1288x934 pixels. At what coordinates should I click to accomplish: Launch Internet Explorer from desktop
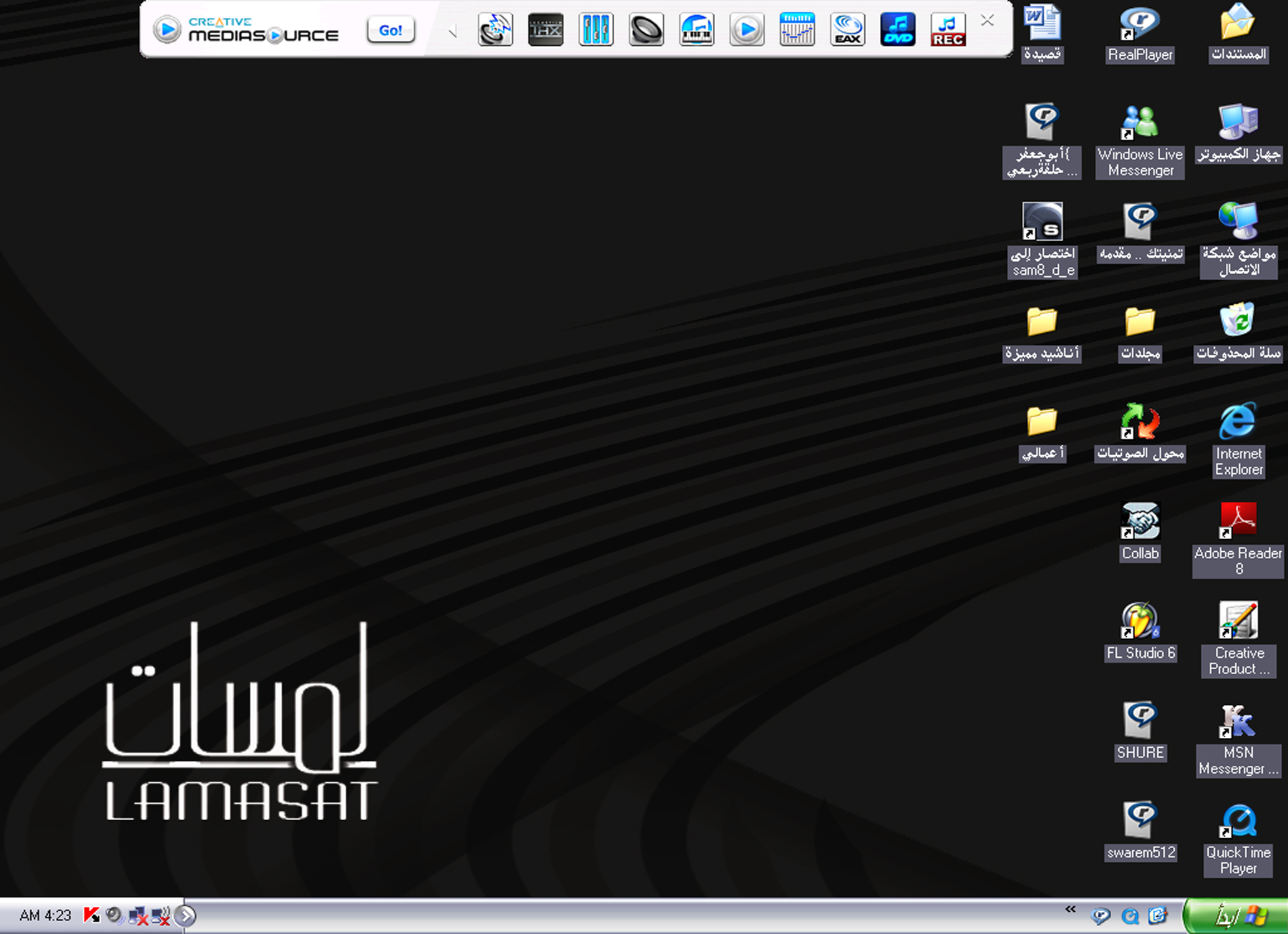point(1239,441)
